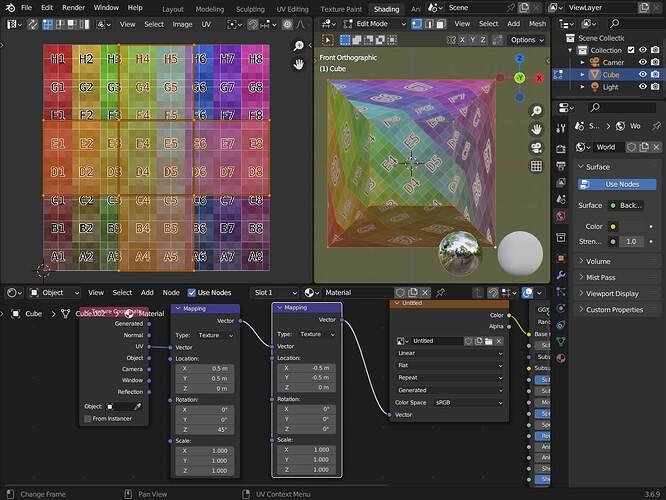Image resolution: width=666 pixels, height=500 pixels.
Task: Disable Cube render camera icon
Action: point(655,74)
